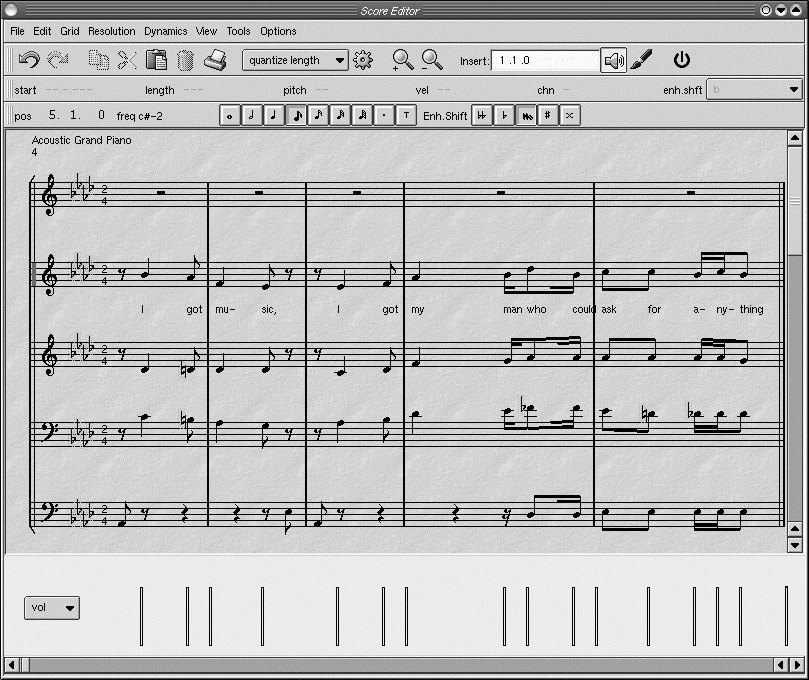Image resolution: width=809 pixels, height=680 pixels.
Task: Open the quantize length dropdown
Action: point(293,60)
